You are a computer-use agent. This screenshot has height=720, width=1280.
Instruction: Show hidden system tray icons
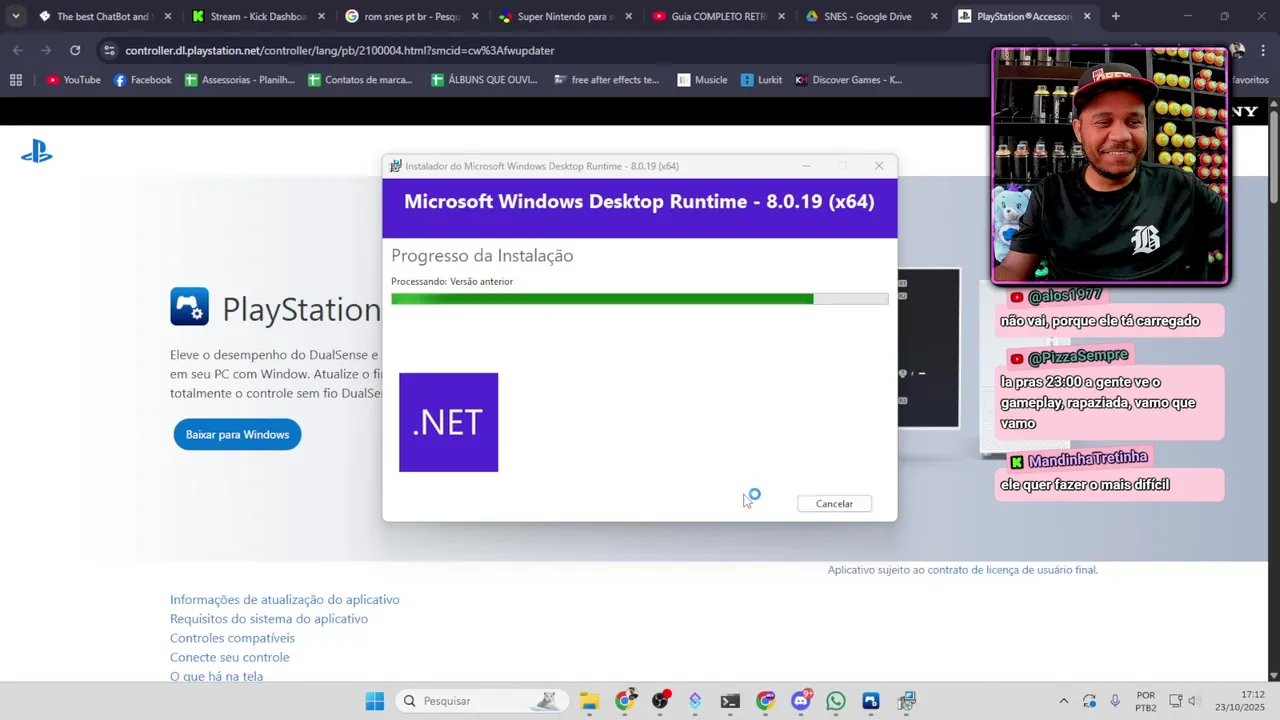point(1063,701)
